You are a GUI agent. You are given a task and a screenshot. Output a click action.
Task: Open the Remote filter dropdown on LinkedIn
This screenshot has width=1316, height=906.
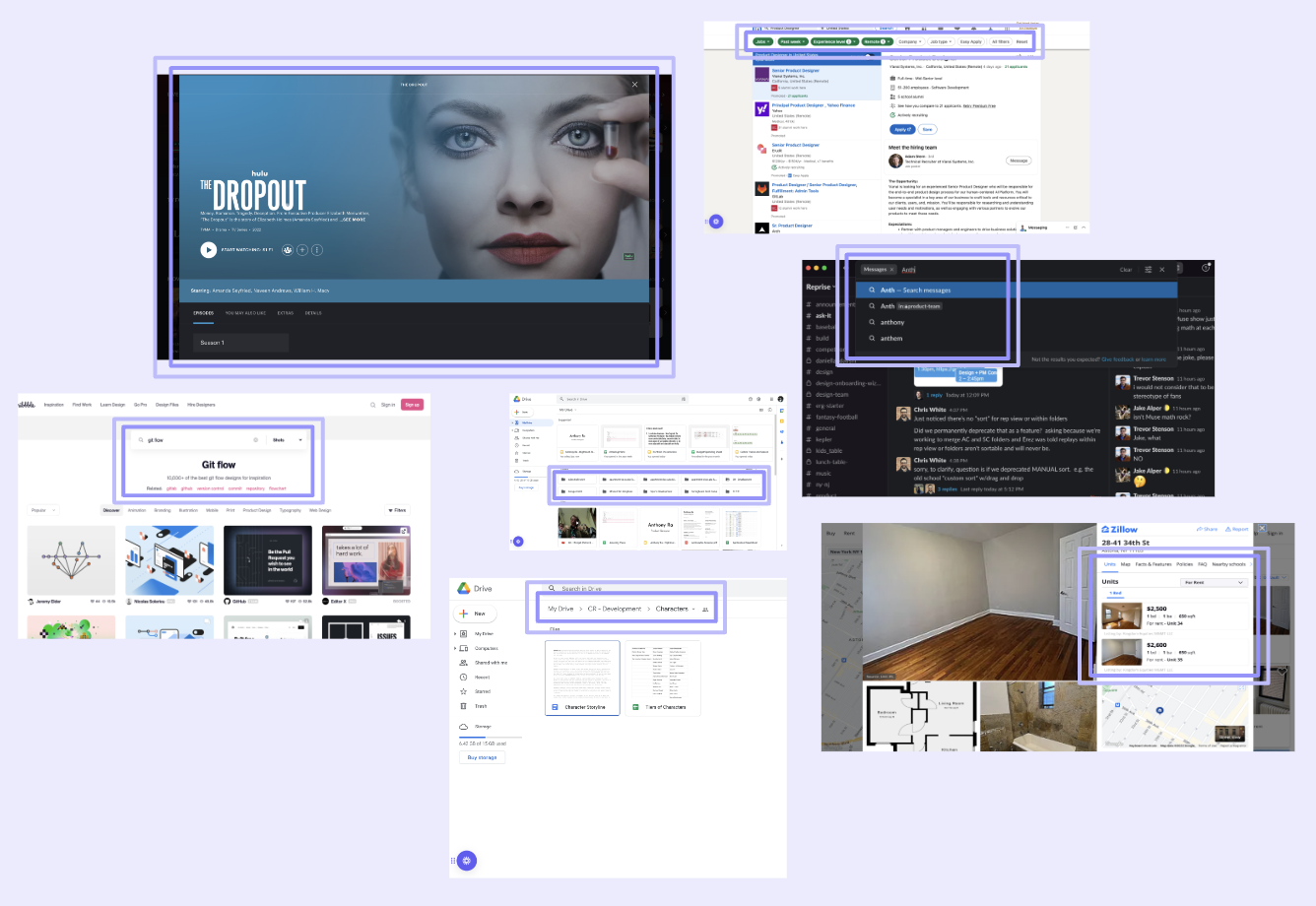[878, 41]
